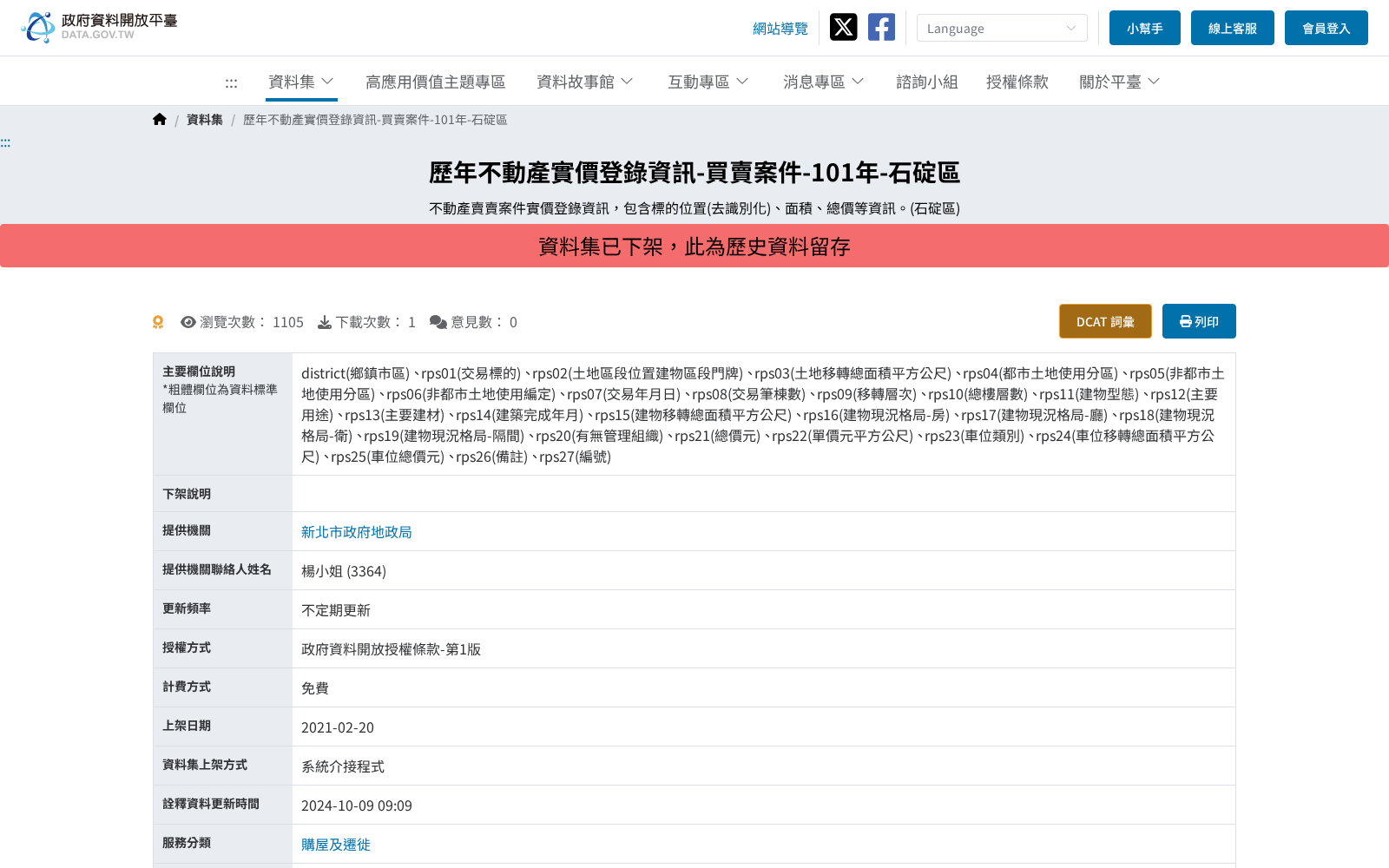This screenshot has width=1389, height=868.
Task: Expand the 關於平臺 menu
Action: (1120, 82)
